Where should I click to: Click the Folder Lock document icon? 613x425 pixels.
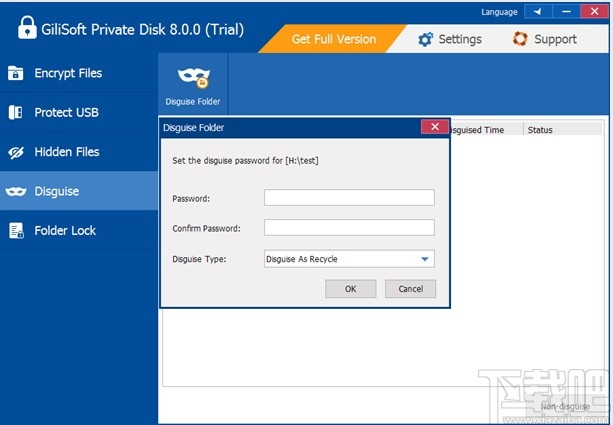pyautogui.click(x=16, y=231)
